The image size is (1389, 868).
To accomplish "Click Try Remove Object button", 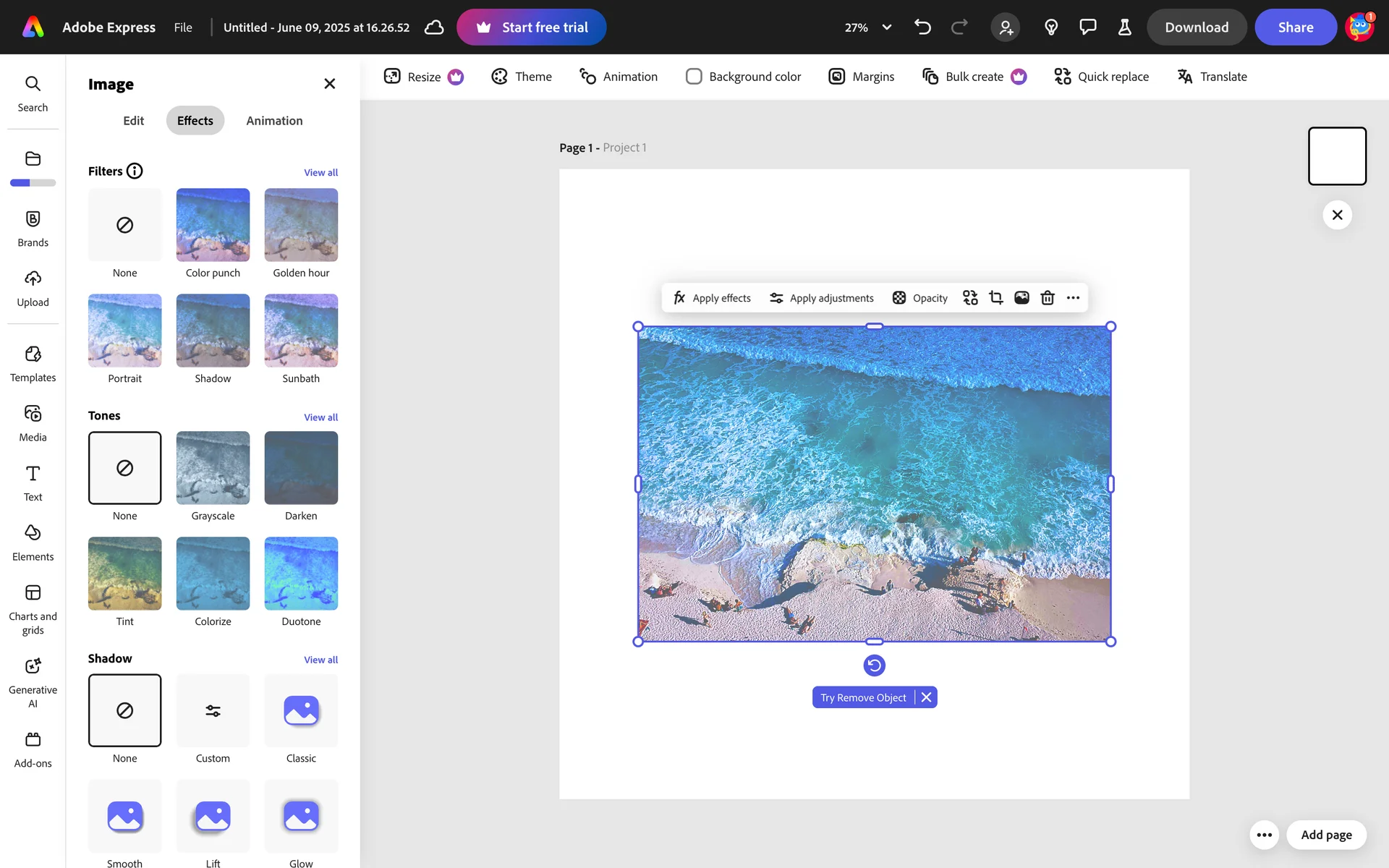I will point(863,697).
